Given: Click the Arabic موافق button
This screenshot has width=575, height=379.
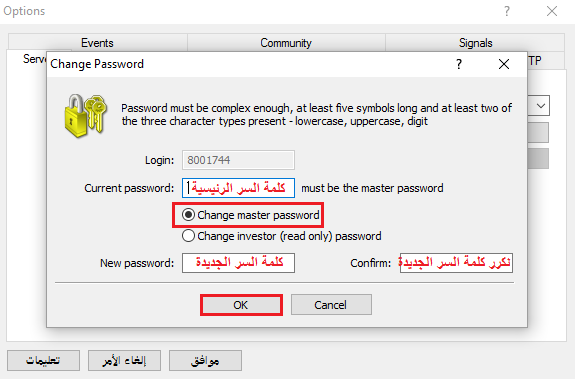Looking at the screenshot, I should [x=205, y=360].
